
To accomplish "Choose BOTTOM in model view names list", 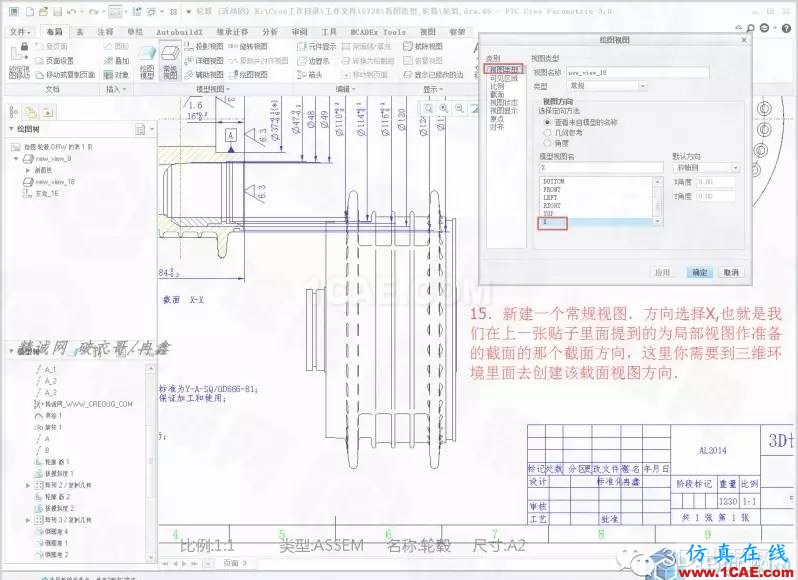I will (x=554, y=181).
